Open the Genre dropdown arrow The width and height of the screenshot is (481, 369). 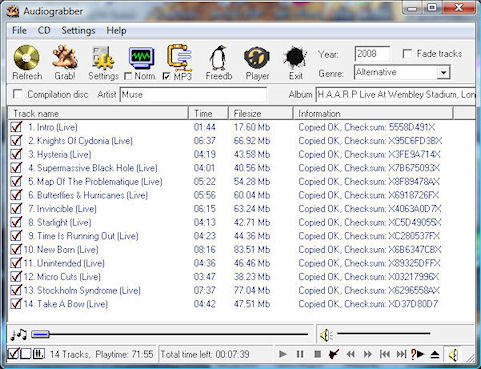click(x=443, y=72)
